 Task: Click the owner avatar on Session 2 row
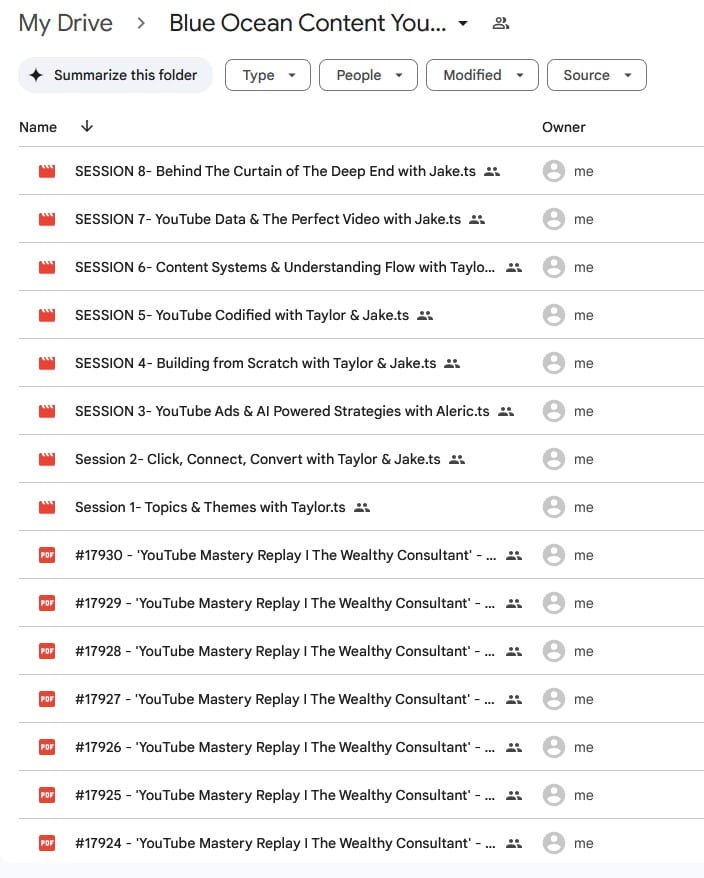554,460
